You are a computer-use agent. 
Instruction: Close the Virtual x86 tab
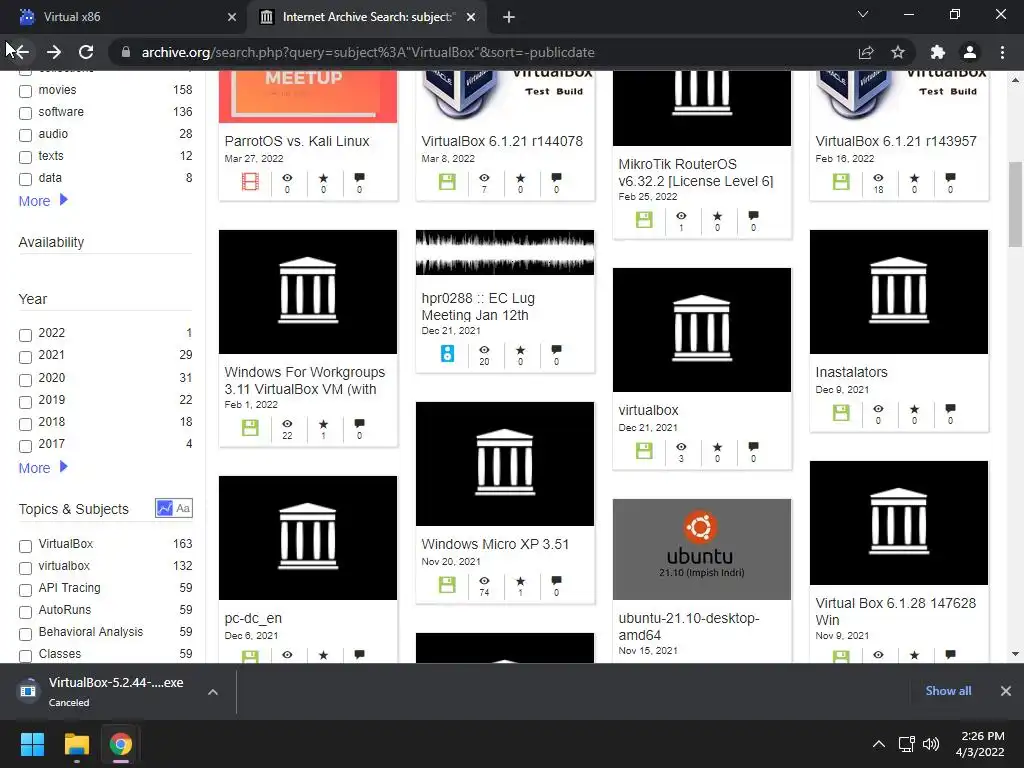pyautogui.click(x=232, y=17)
